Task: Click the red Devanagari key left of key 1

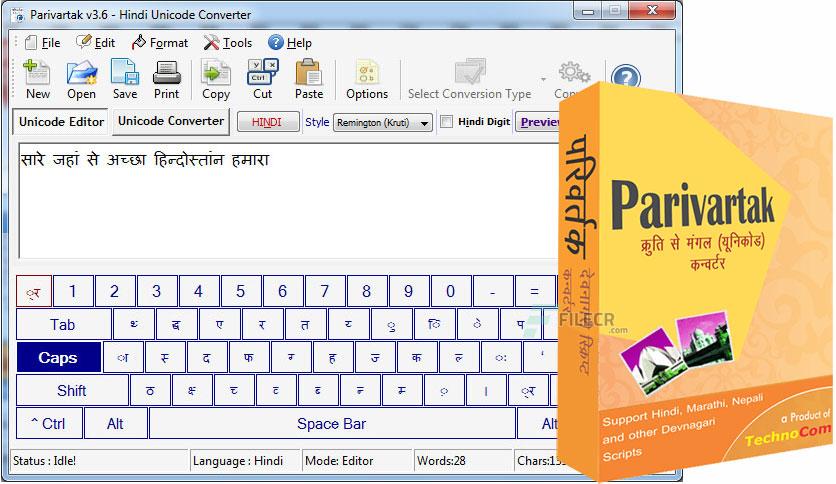Action: pyautogui.click(x=34, y=291)
